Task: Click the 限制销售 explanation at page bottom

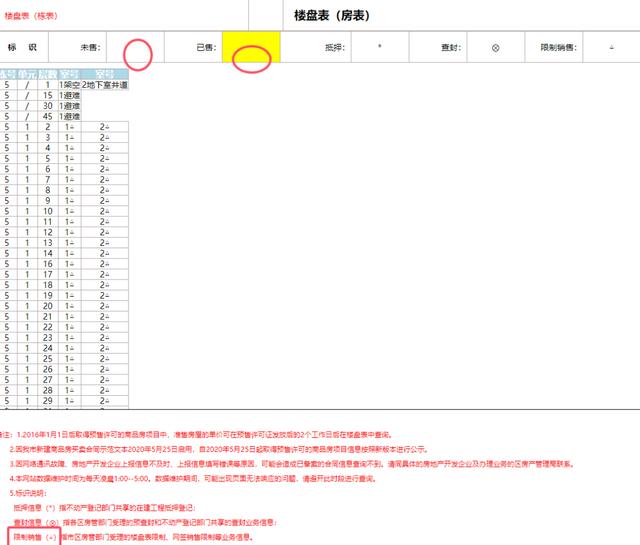Action: 133,537
